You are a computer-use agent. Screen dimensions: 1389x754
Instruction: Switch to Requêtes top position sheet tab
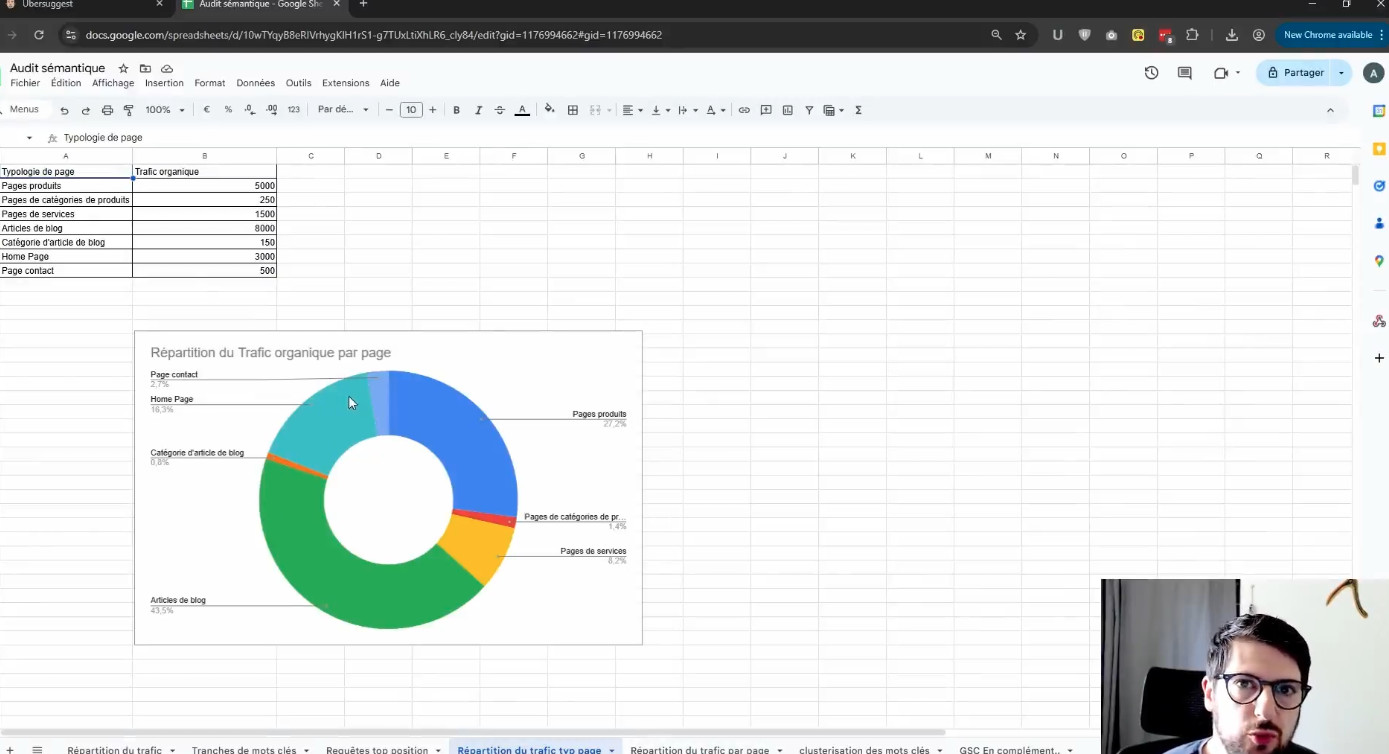377,750
